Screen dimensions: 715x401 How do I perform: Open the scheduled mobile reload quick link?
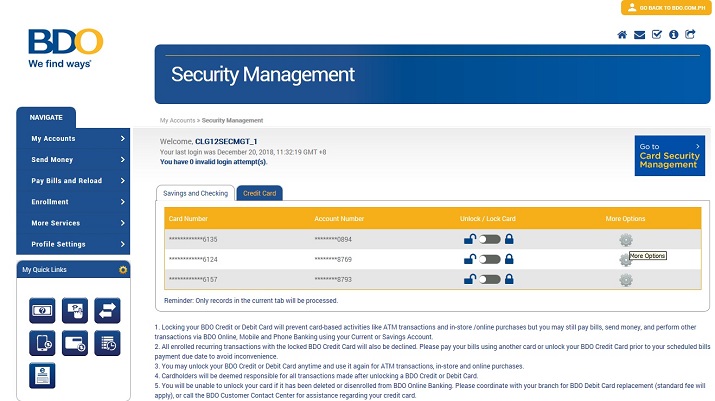pos(42,343)
